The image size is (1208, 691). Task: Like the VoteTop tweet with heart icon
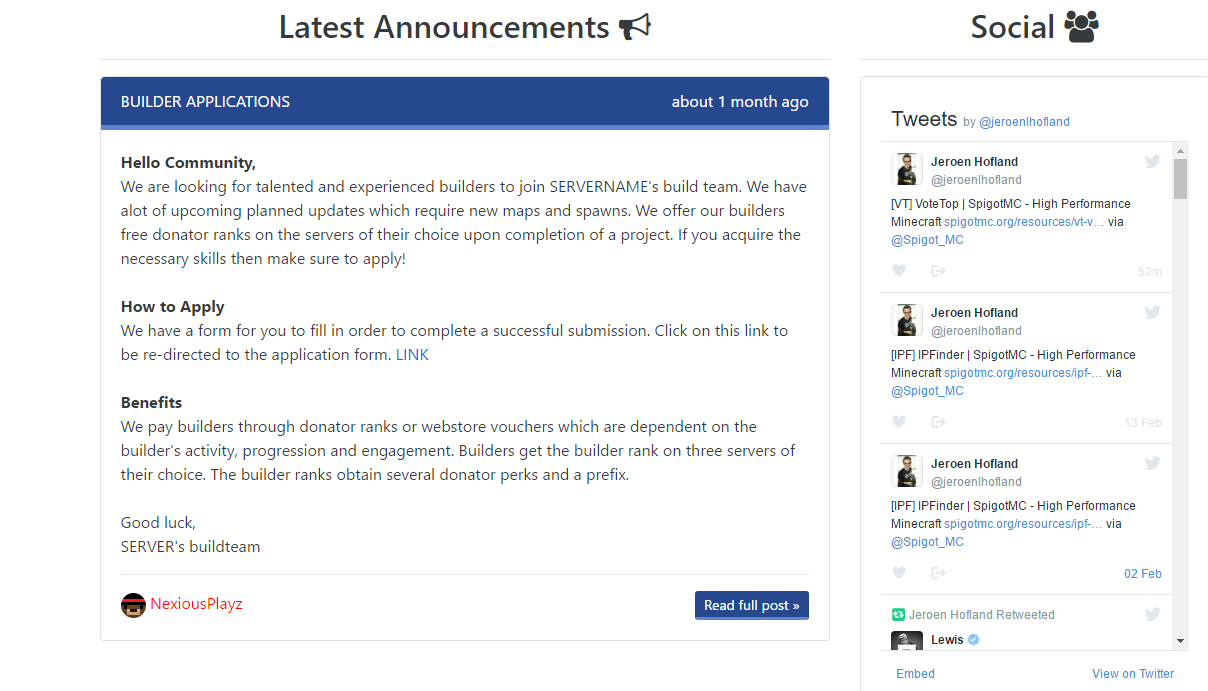point(899,271)
